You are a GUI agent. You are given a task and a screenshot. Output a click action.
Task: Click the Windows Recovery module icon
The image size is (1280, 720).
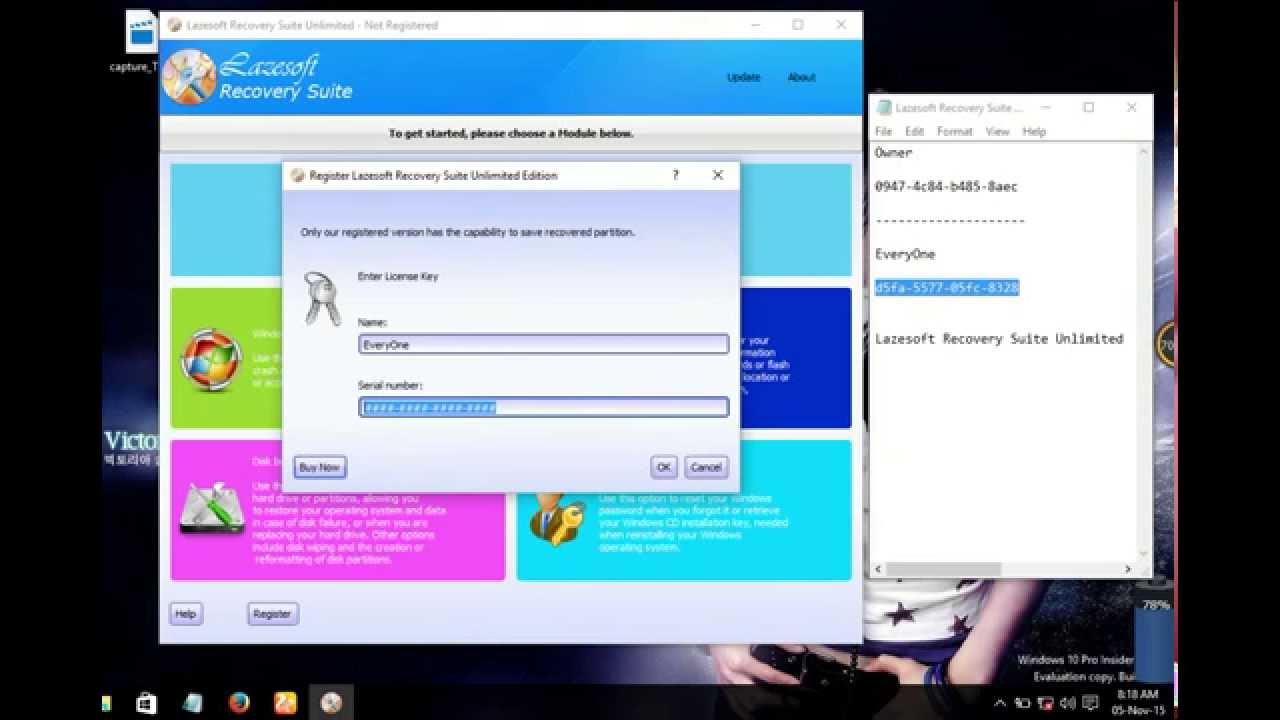click(x=210, y=359)
